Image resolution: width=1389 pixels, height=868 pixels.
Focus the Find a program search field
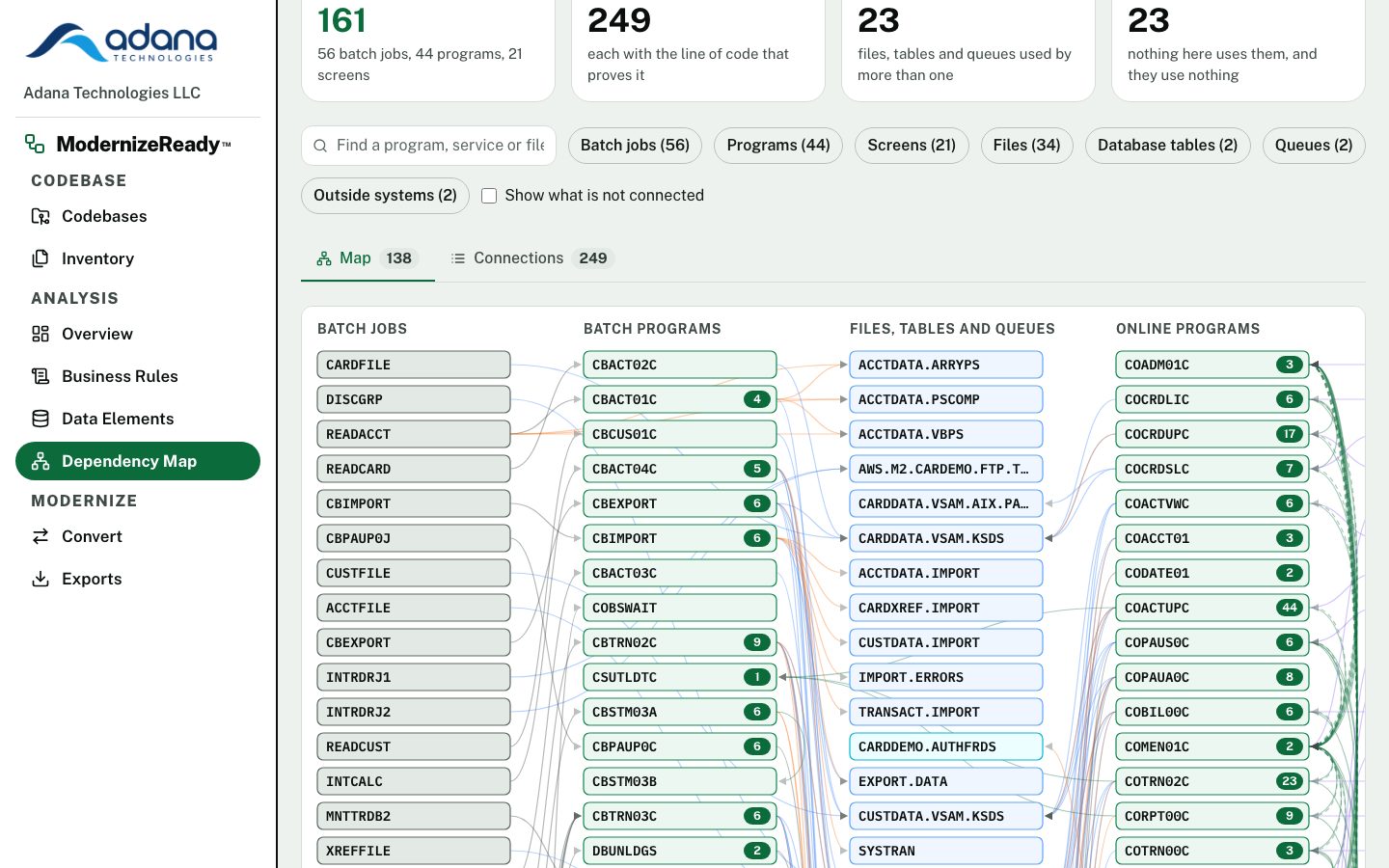[x=428, y=146]
